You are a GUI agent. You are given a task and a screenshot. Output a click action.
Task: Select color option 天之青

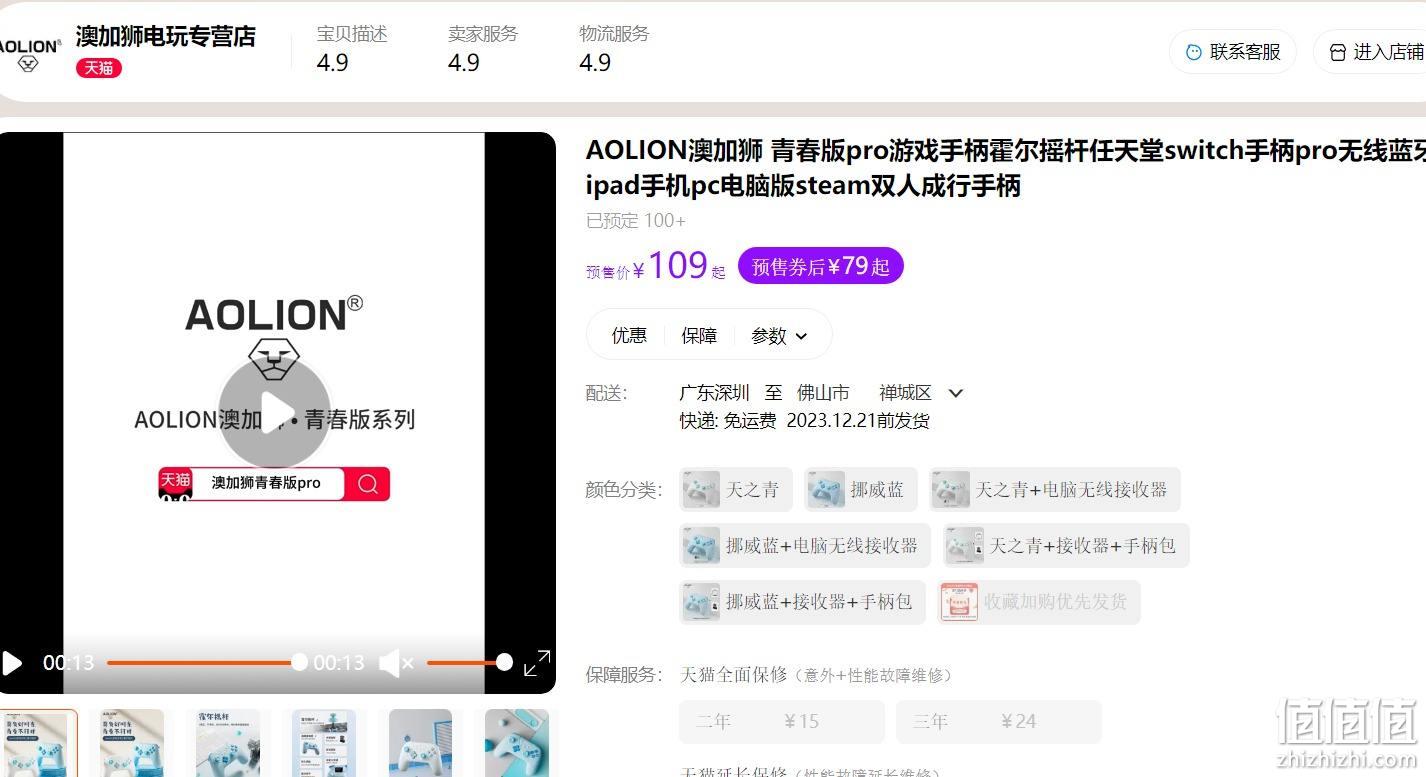pos(735,490)
